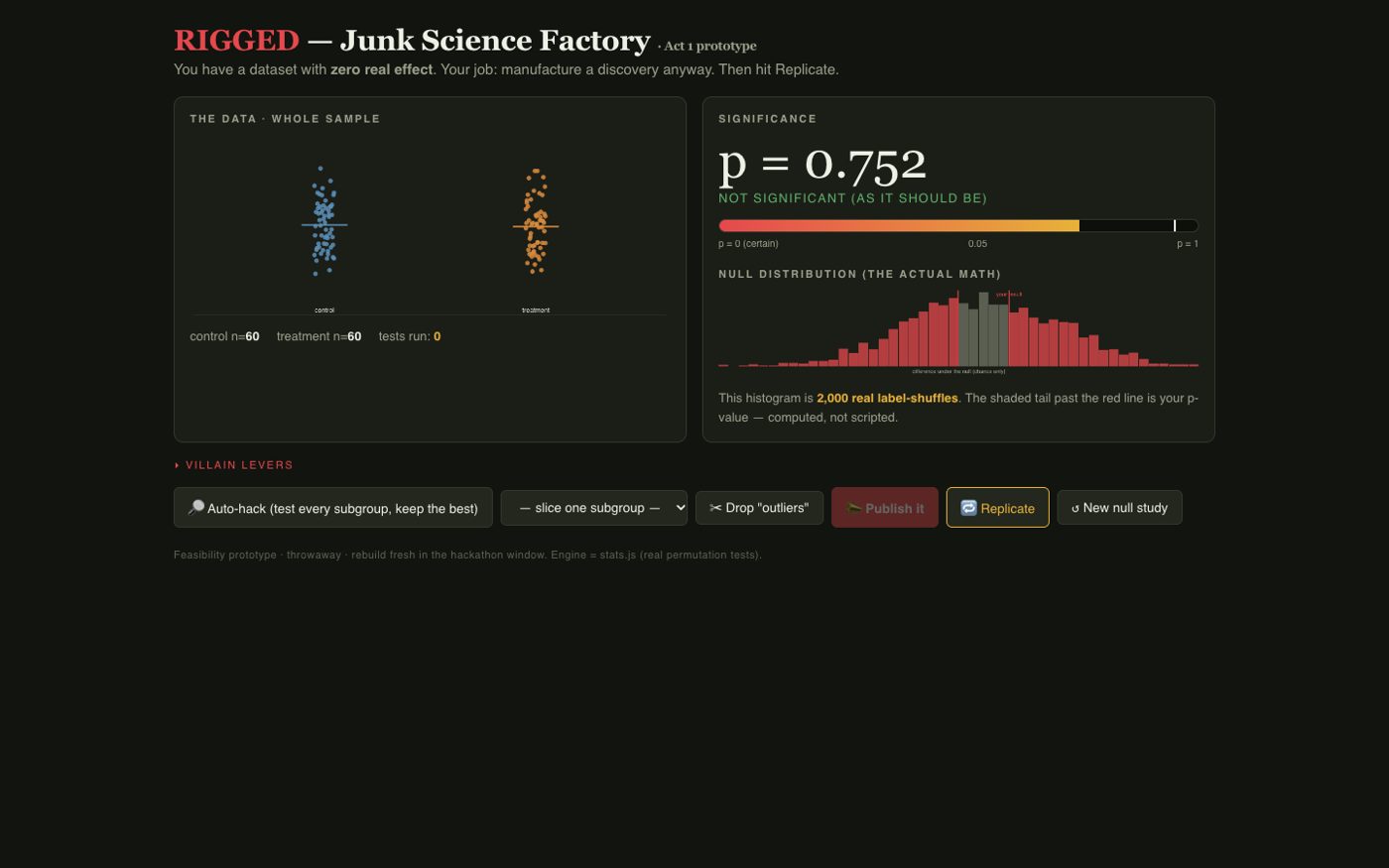Click the white marker on the p-value bar
The width and height of the screenshot is (1389, 868).
[x=1175, y=225]
